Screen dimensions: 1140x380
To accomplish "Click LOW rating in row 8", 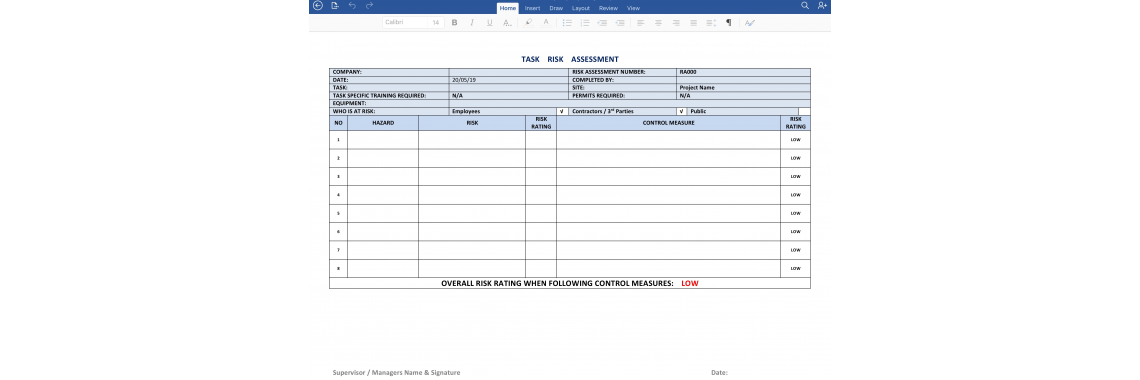I will pos(795,268).
